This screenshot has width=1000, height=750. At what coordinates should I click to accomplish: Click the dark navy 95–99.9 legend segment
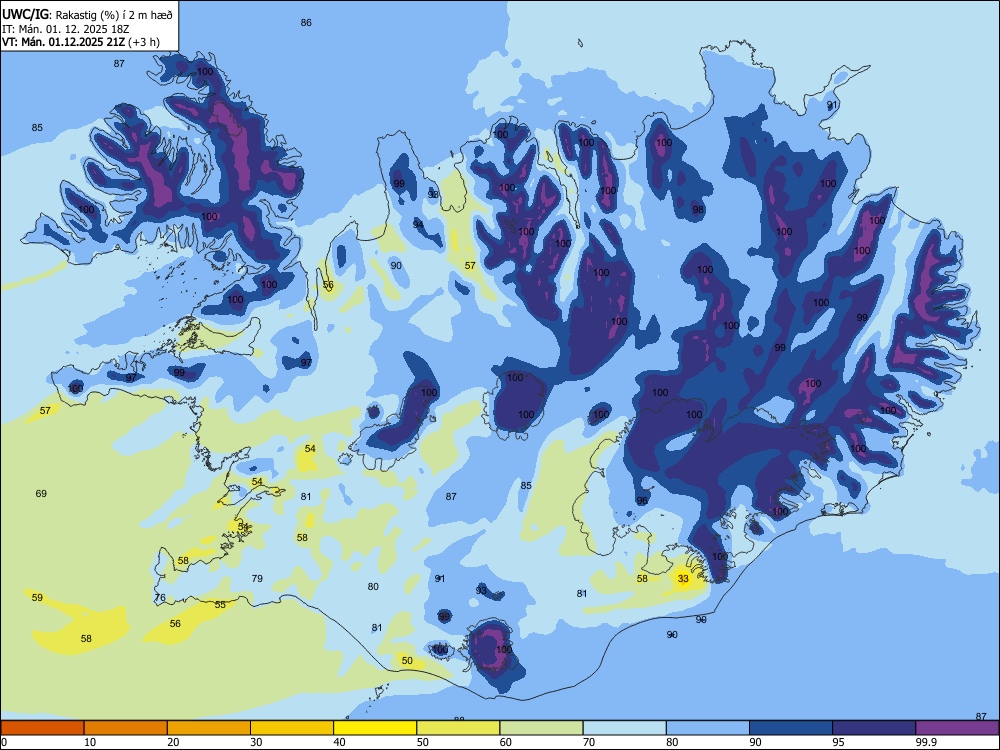[x=874, y=728]
